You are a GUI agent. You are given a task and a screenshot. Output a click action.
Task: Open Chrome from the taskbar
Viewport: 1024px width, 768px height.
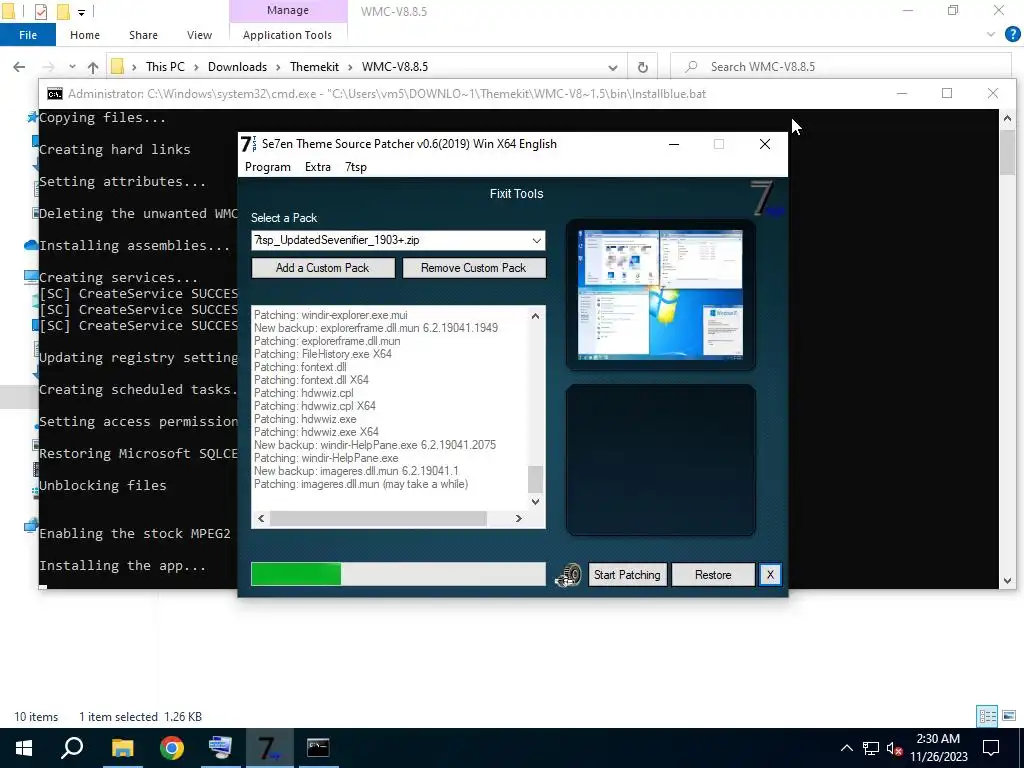pyautogui.click(x=172, y=748)
